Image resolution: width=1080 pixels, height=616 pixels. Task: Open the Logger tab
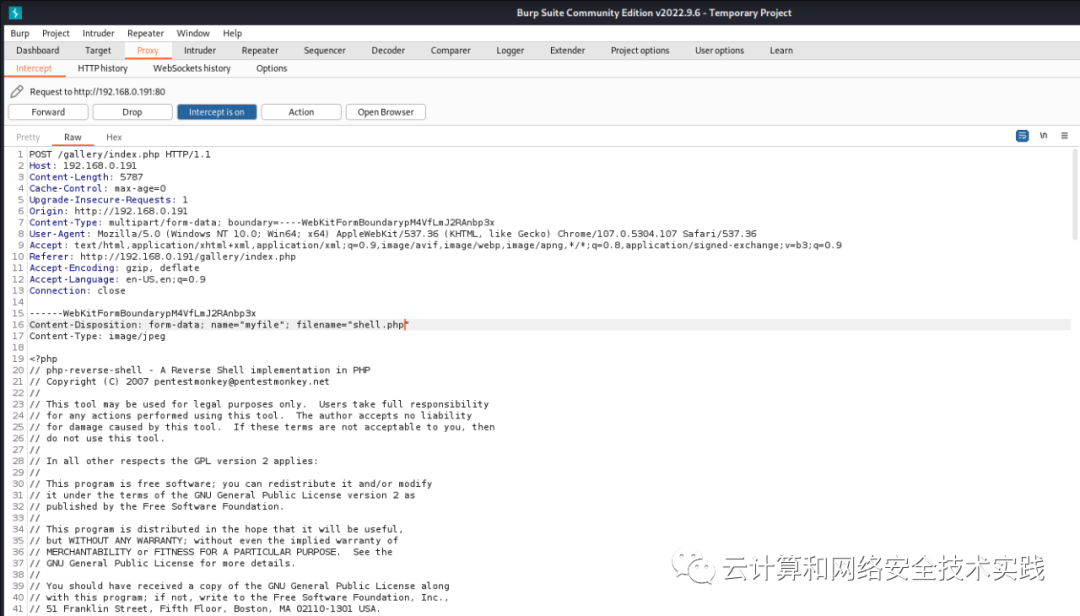click(510, 50)
